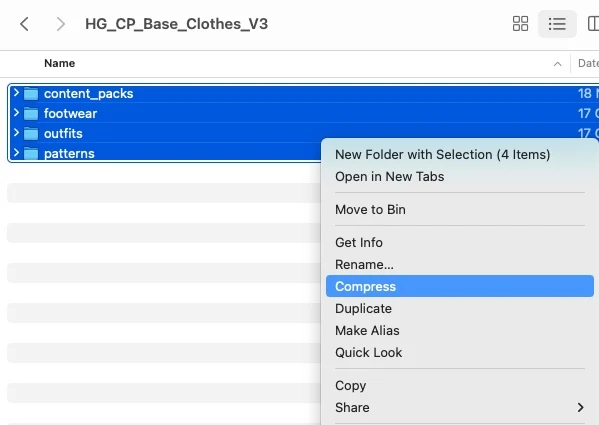Image resolution: width=599 pixels, height=425 pixels.
Task: Sort by Name column header
Action: click(x=59, y=63)
